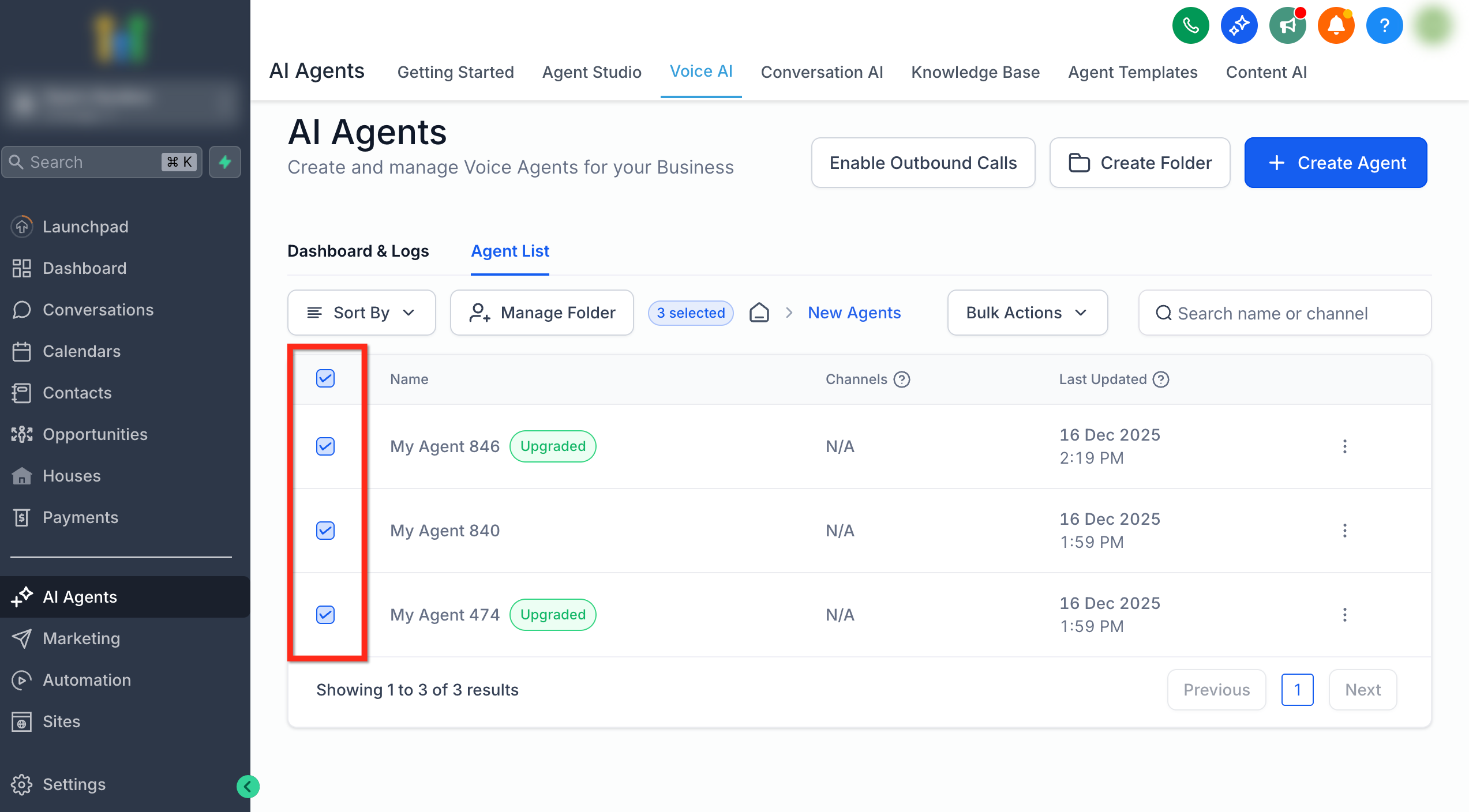
Task: Open the orange notifications bell
Action: point(1336,25)
